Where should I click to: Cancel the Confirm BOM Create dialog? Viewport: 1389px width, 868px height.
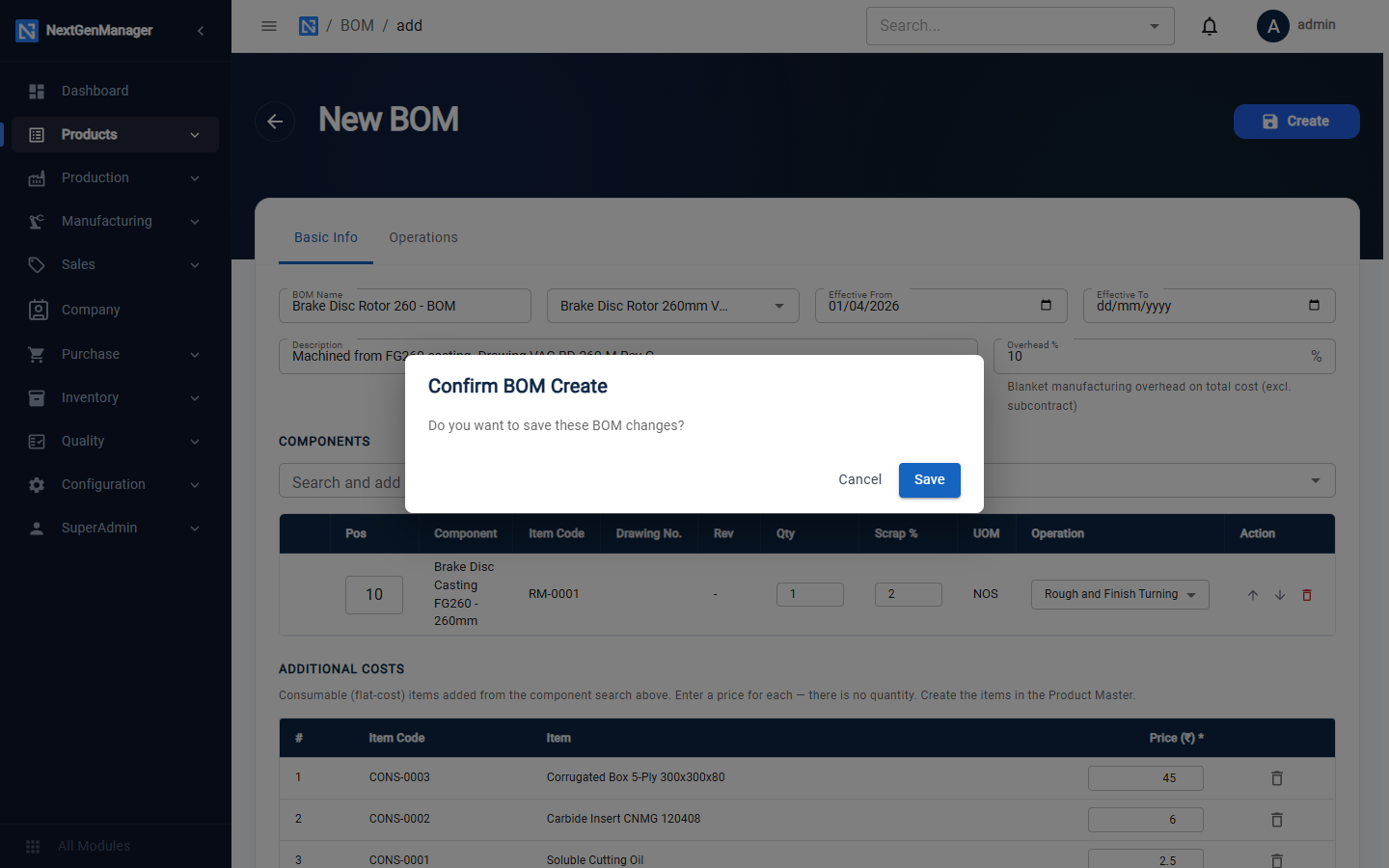click(860, 480)
